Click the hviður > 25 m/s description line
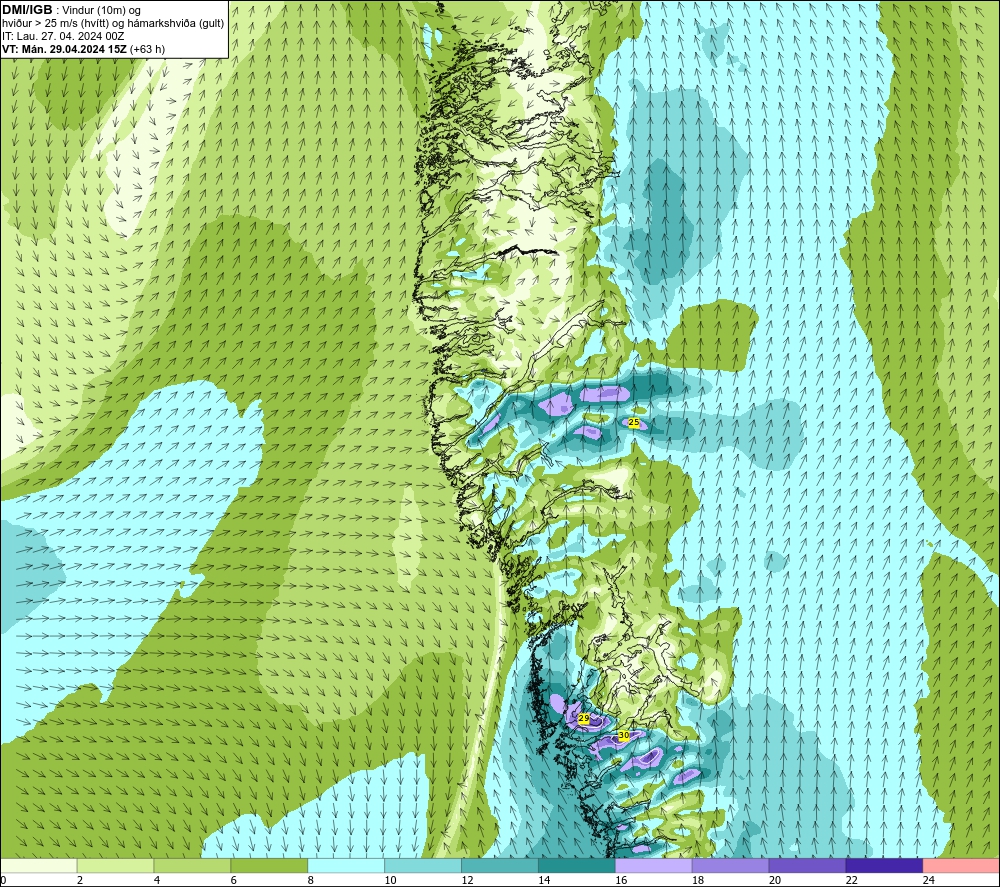Viewport: 1000px width, 887px height. click(x=113, y=24)
